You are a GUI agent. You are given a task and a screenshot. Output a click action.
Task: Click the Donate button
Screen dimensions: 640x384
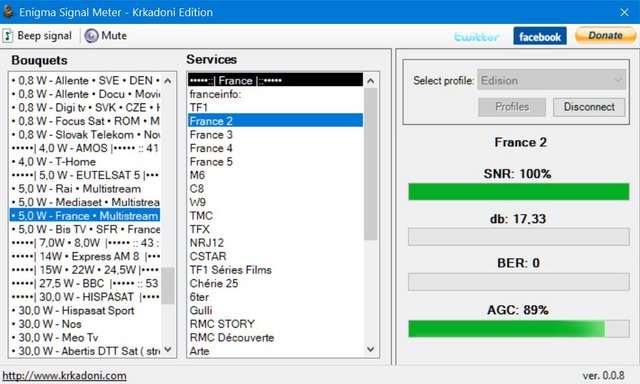605,36
